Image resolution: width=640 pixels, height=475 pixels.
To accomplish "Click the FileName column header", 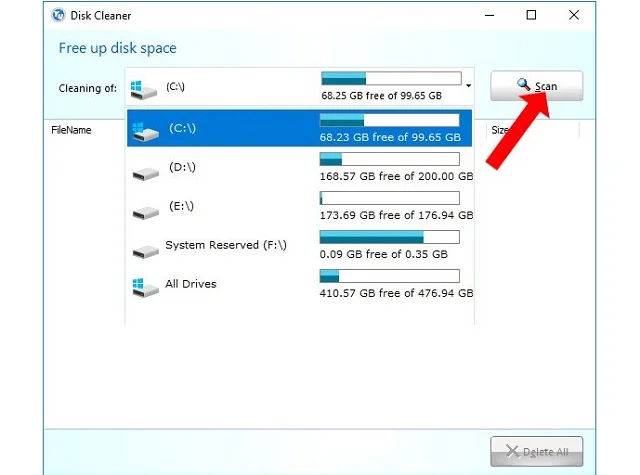I will click(x=71, y=130).
